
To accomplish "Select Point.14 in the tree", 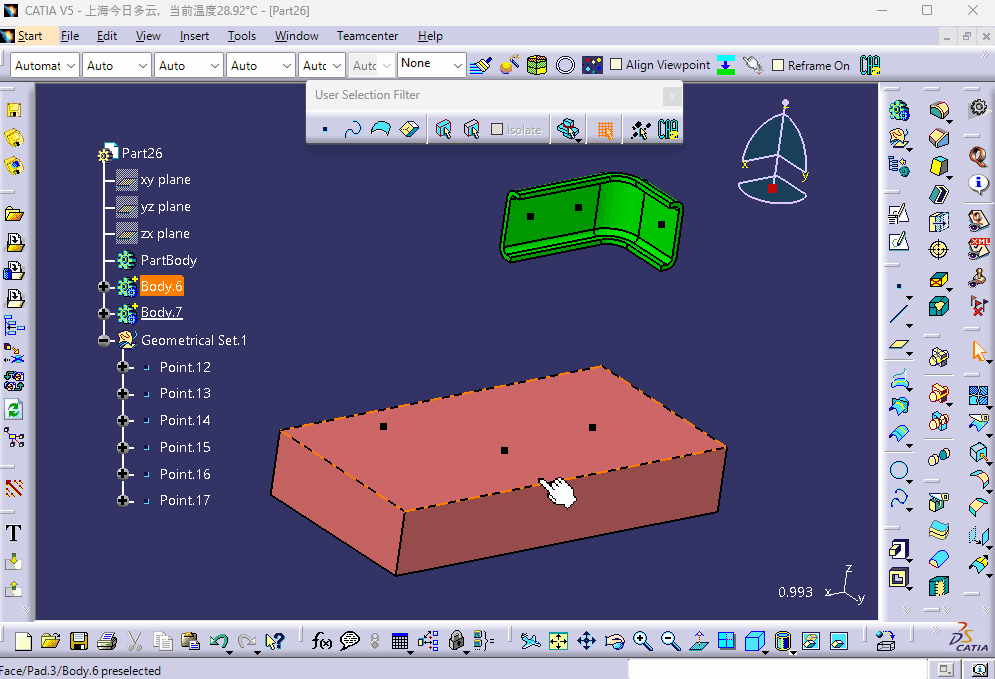I will 185,420.
